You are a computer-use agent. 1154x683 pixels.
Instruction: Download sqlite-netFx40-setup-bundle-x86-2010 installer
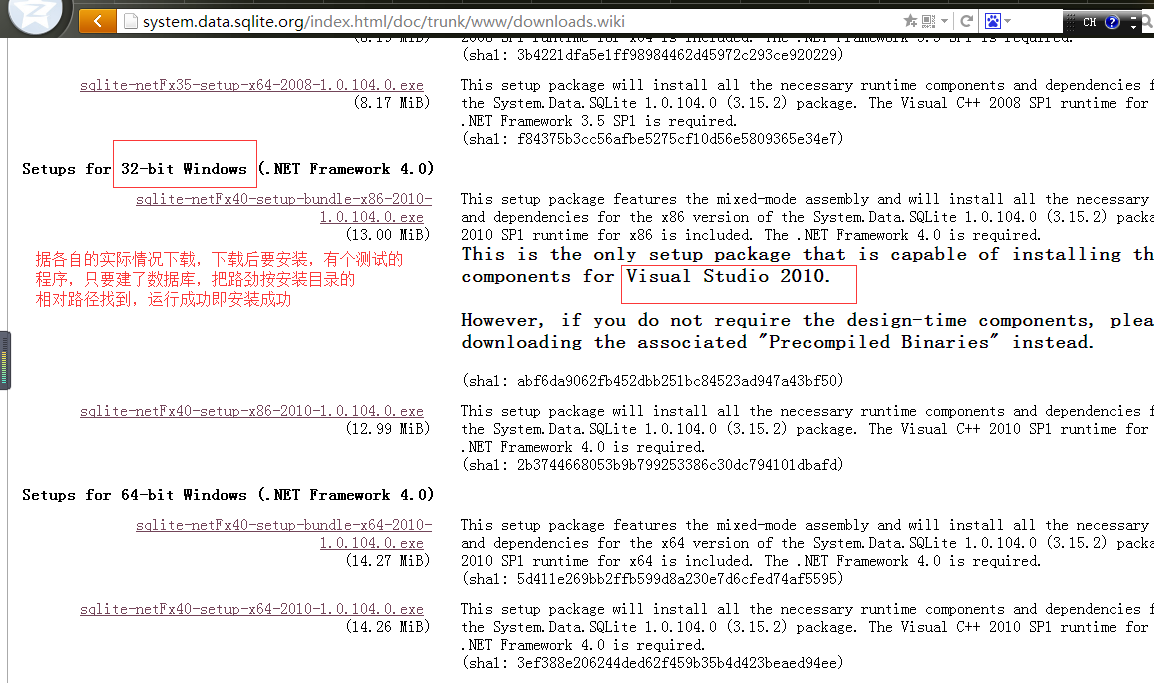[284, 199]
